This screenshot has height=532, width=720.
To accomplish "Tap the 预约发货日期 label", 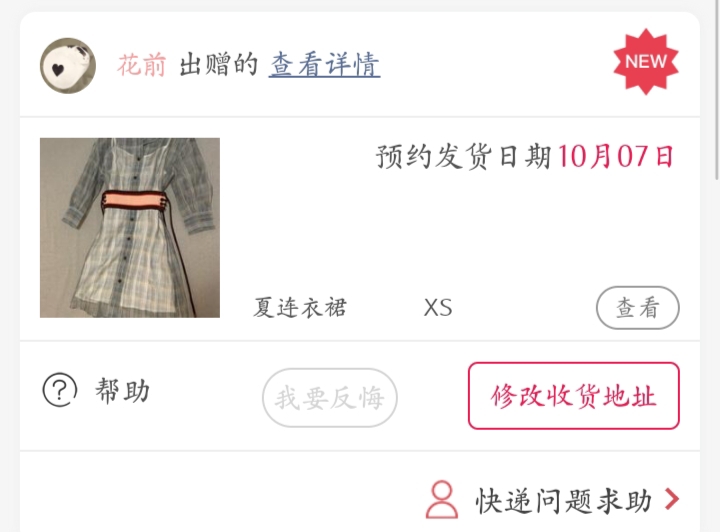I will tap(463, 157).
